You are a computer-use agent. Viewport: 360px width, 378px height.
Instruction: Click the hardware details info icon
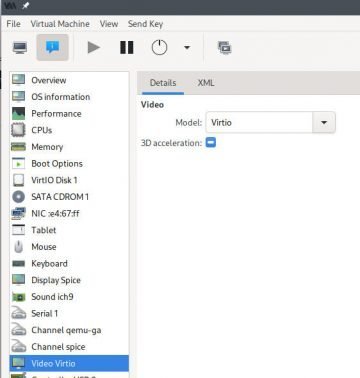pos(53,47)
